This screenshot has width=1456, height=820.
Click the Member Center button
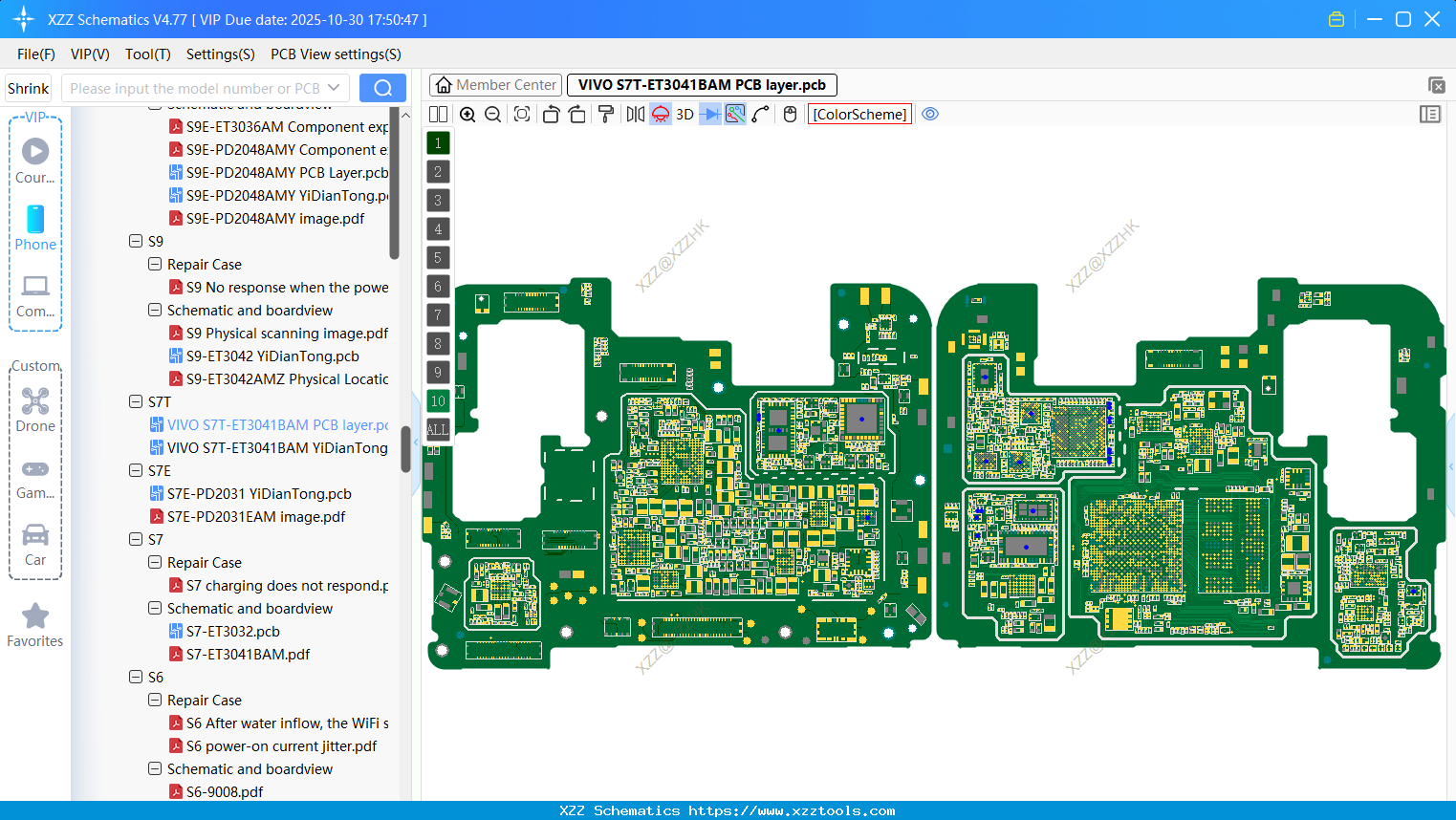495,84
